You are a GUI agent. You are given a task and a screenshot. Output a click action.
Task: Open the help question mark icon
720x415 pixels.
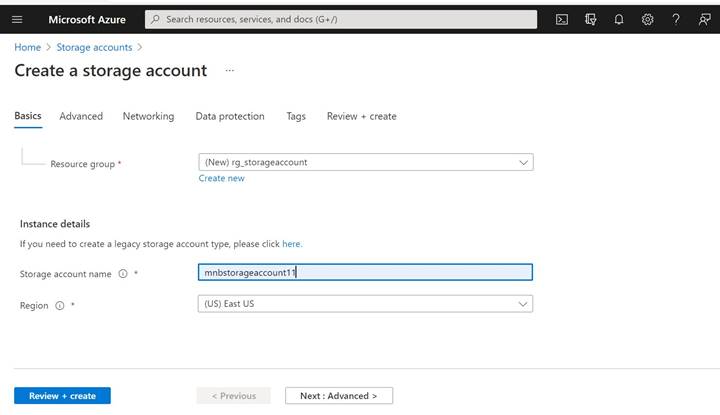pos(676,19)
